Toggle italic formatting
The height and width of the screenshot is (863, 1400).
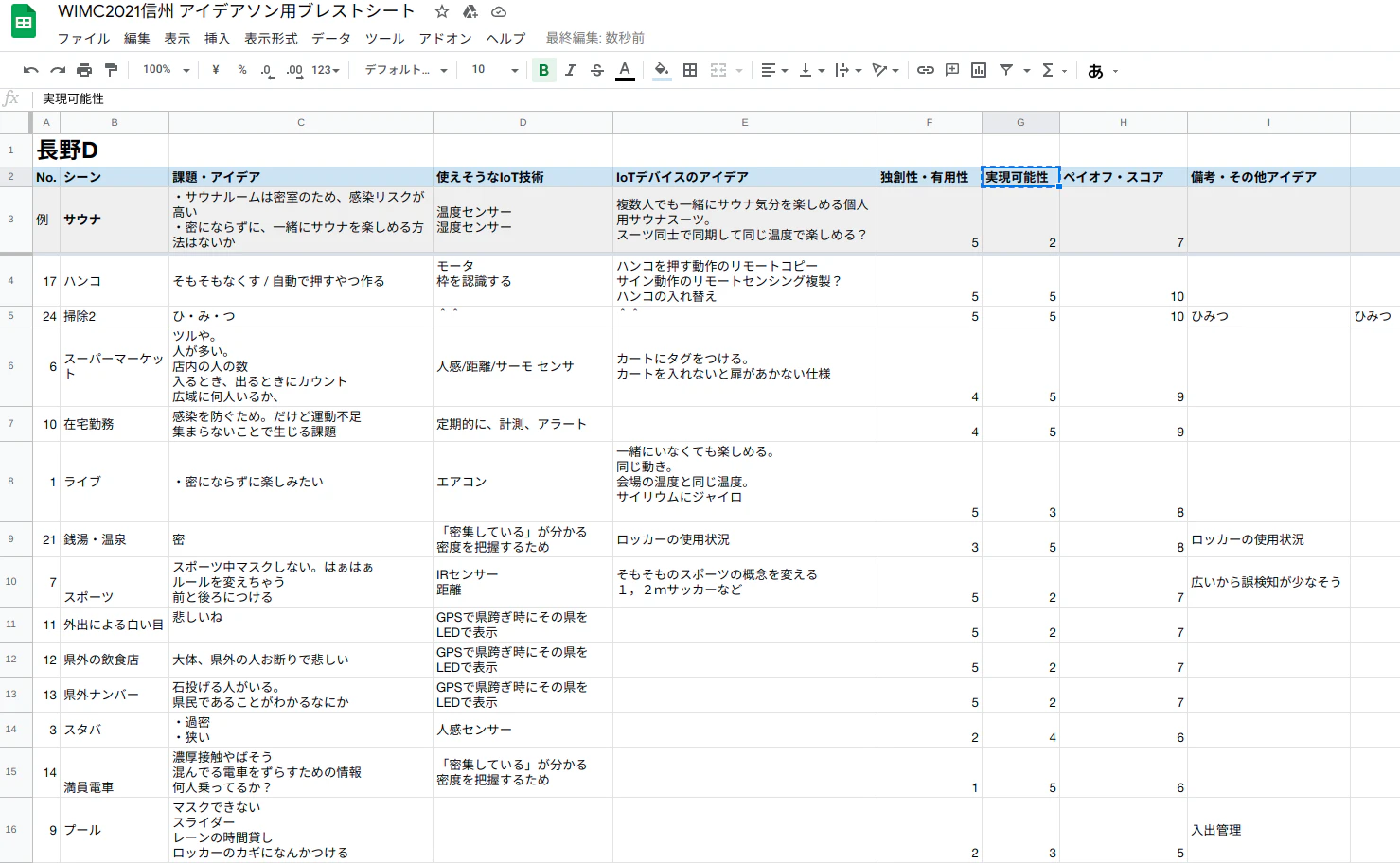[571, 70]
